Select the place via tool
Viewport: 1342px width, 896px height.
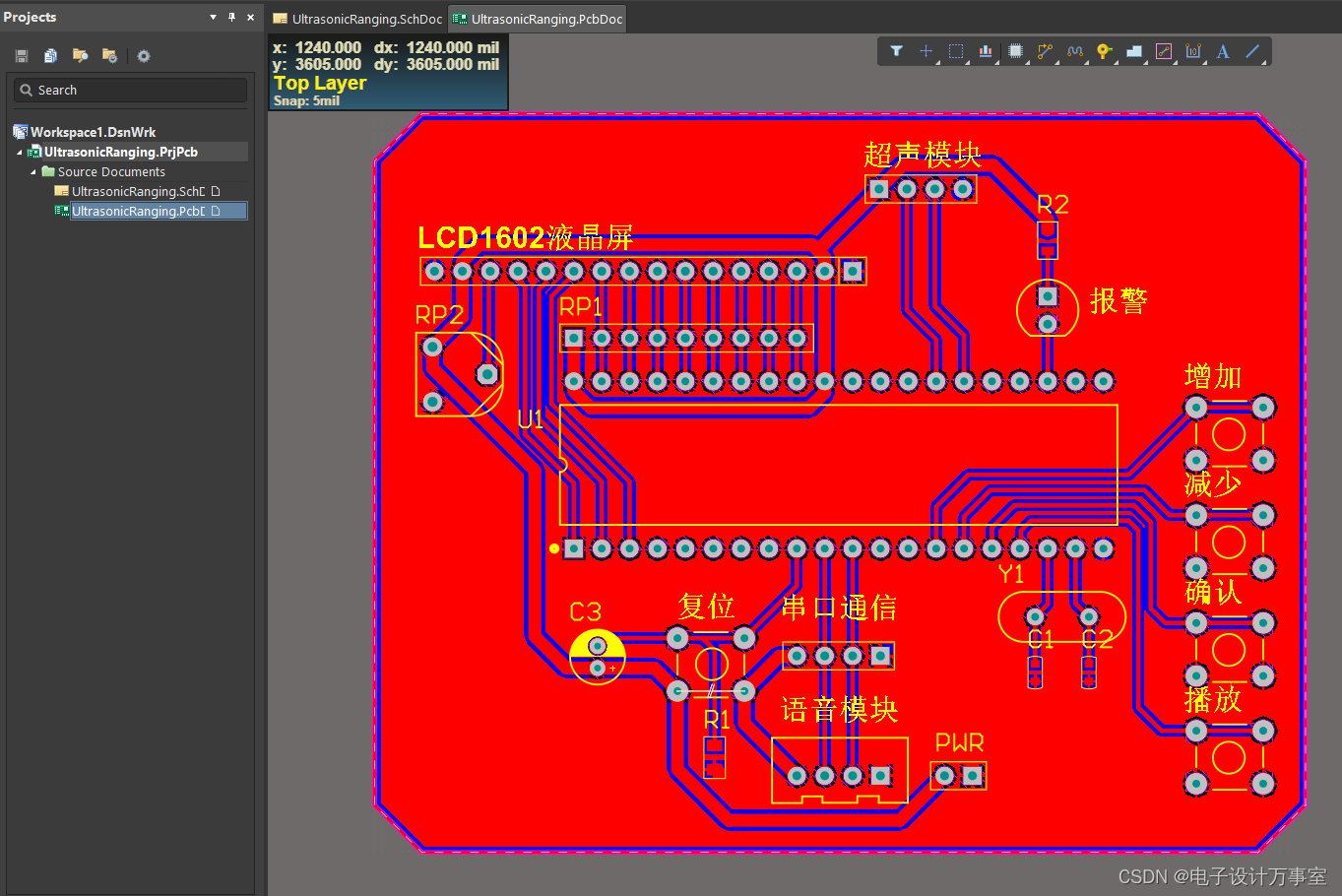pyautogui.click(x=1104, y=51)
